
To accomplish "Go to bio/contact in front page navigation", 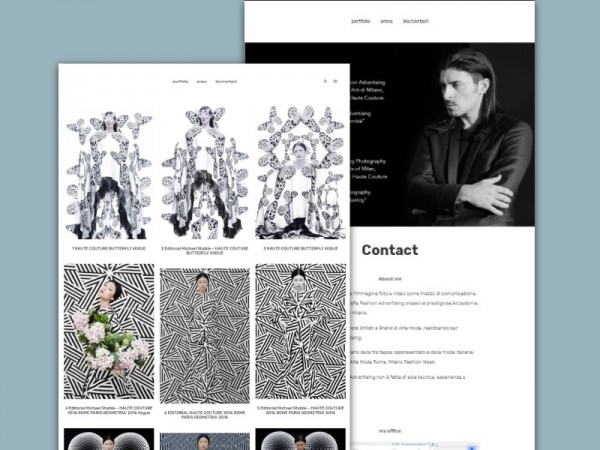I will tap(226, 82).
